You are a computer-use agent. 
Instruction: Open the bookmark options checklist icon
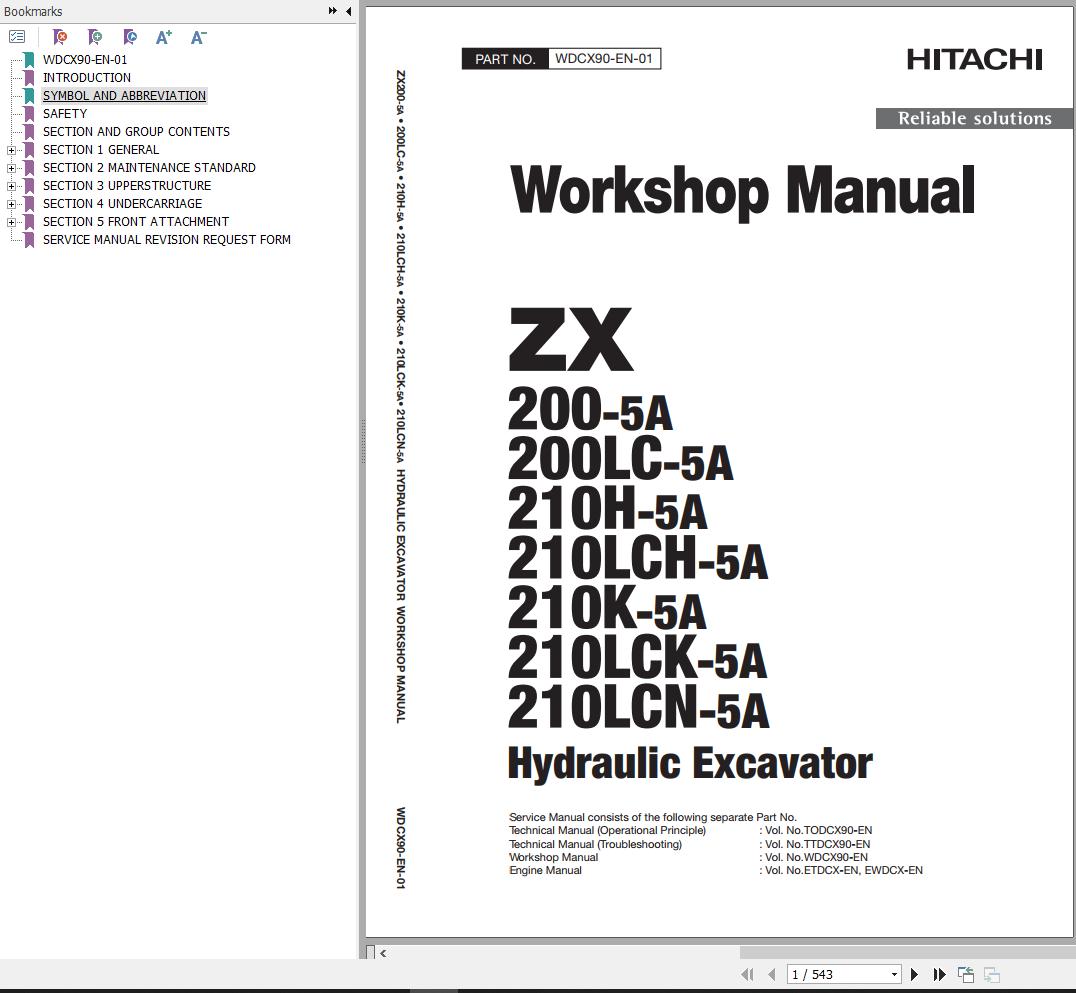pyautogui.click(x=17, y=37)
